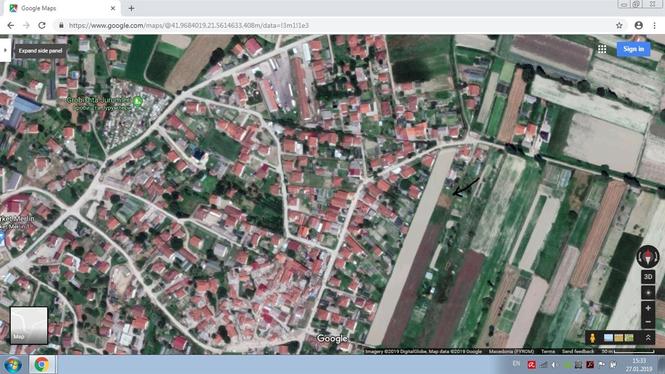Go back to previous page
Viewport: 665px width, 374px height.
click(11, 25)
